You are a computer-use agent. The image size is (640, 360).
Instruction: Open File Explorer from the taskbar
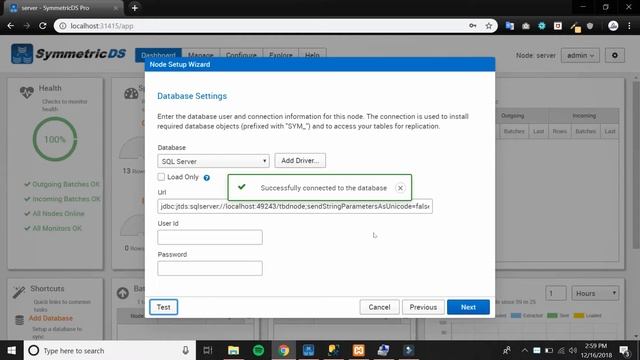point(233,350)
